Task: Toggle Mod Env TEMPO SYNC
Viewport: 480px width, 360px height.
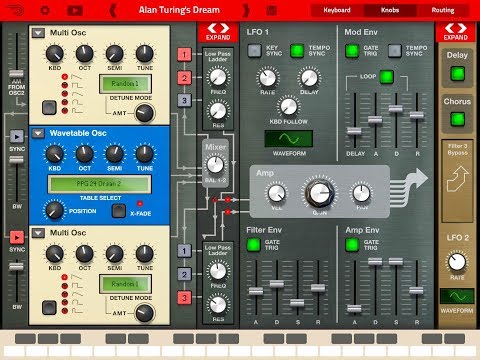Action: click(x=395, y=51)
